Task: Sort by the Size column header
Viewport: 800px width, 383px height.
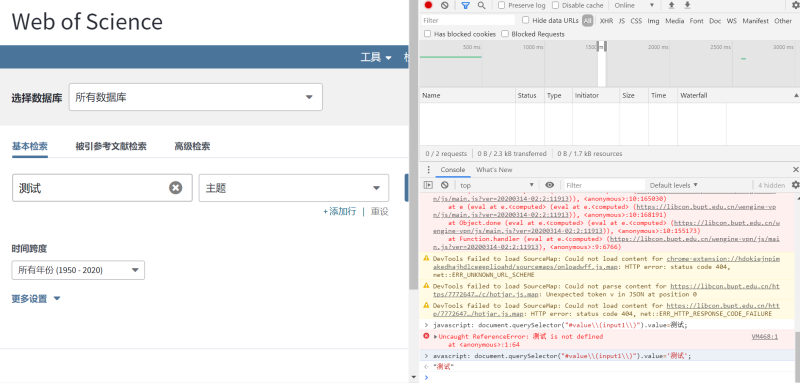Action: click(x=634, y=95)
